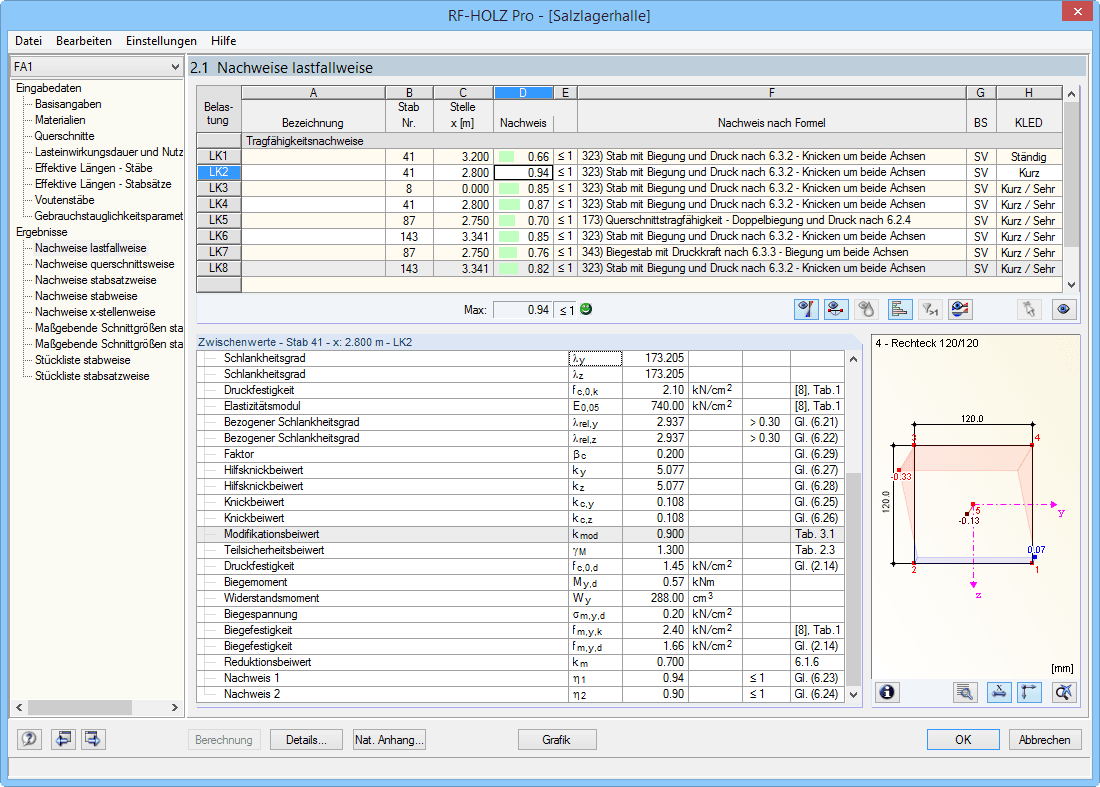
Task: Open help via the question-mark bubble icon
Action: coord(29,739)
